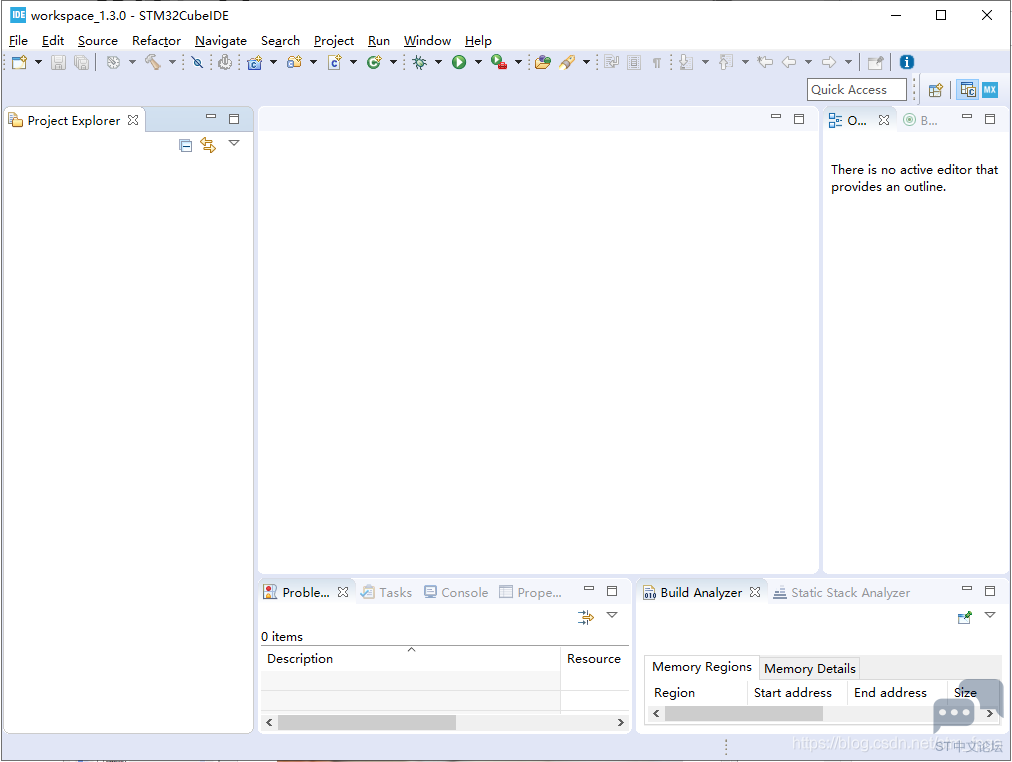Click the Save disk icon
The width and height of the screenshot is (1012, 762).
click(59, 62)
